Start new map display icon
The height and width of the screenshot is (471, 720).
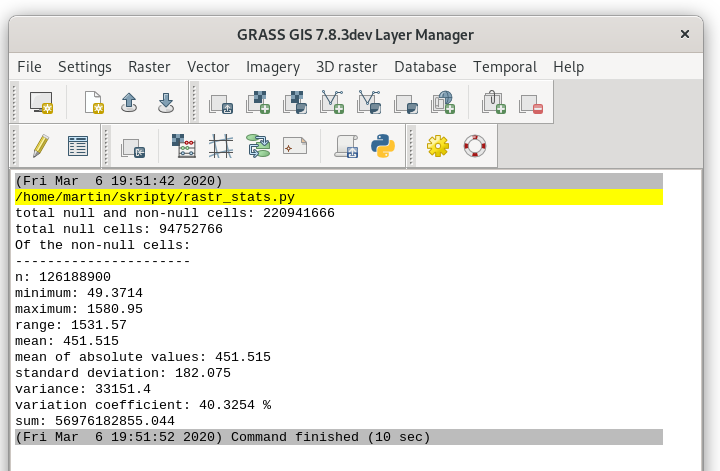[41, 102]
